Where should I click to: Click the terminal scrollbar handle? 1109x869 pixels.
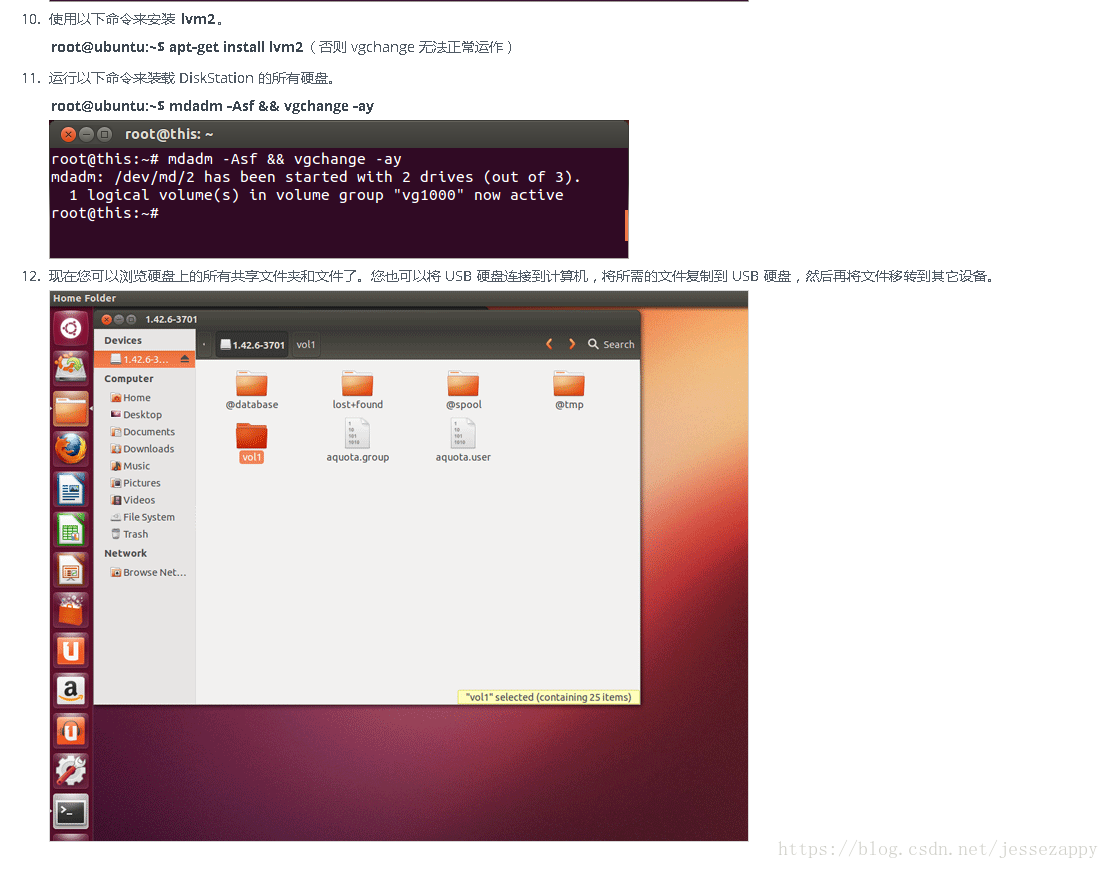click(x=626, y=225)
